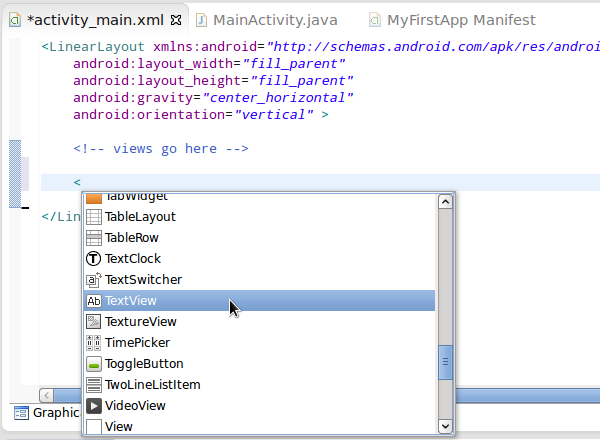600x440 pixels.
Task: Click the TextSwitcher icon
Action: [94, 280]
